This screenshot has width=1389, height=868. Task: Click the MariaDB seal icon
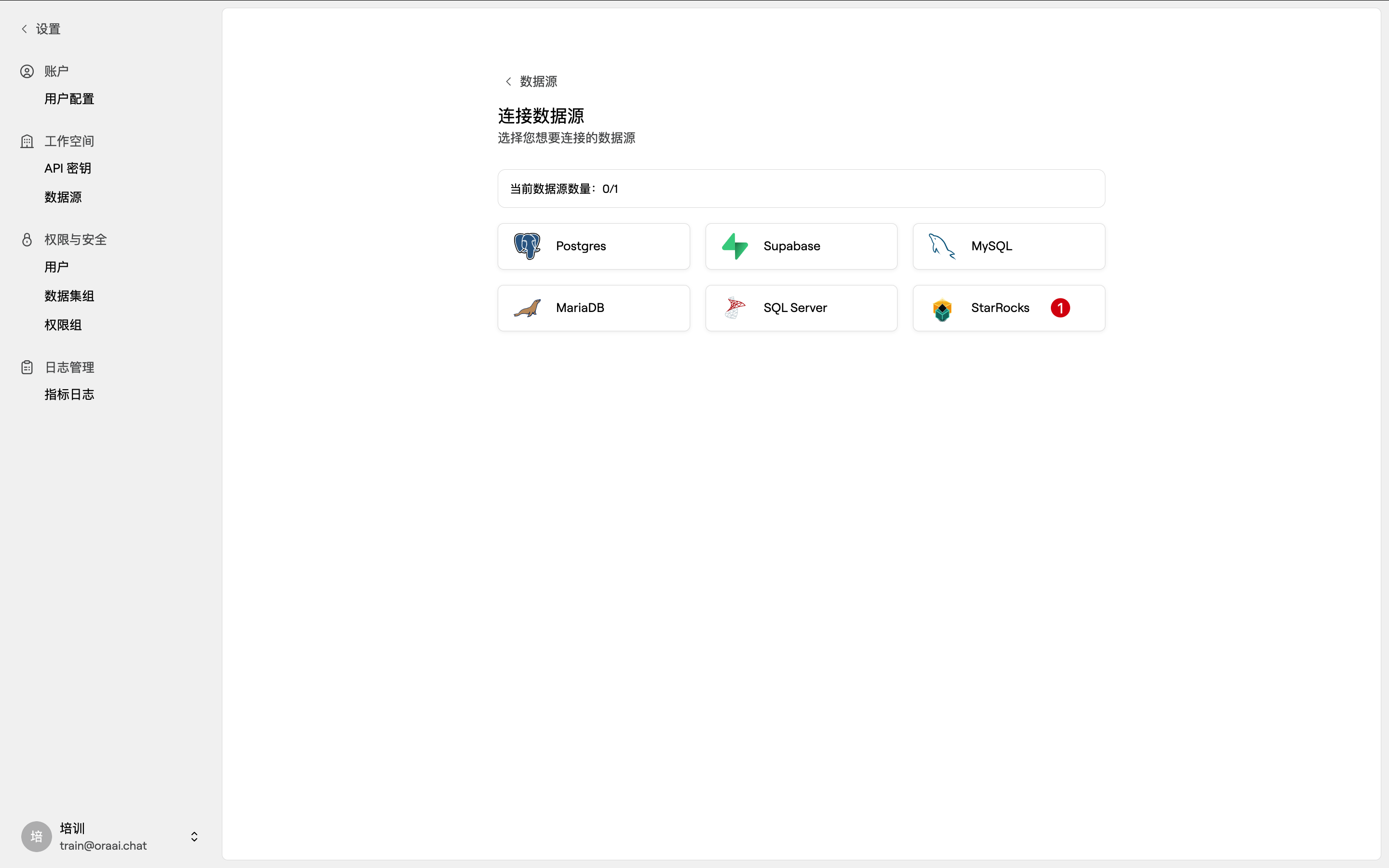tap(527, 308)
